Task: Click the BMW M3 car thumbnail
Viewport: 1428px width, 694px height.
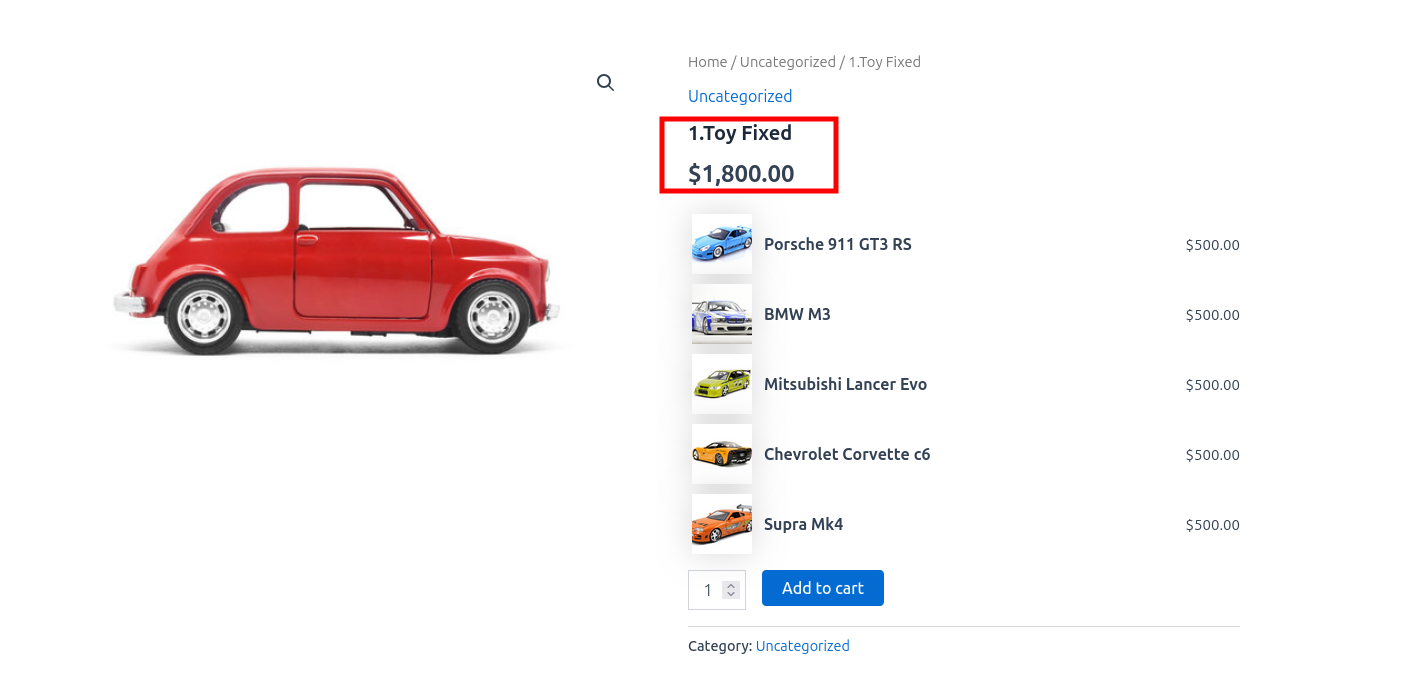Action: [722, 314]
